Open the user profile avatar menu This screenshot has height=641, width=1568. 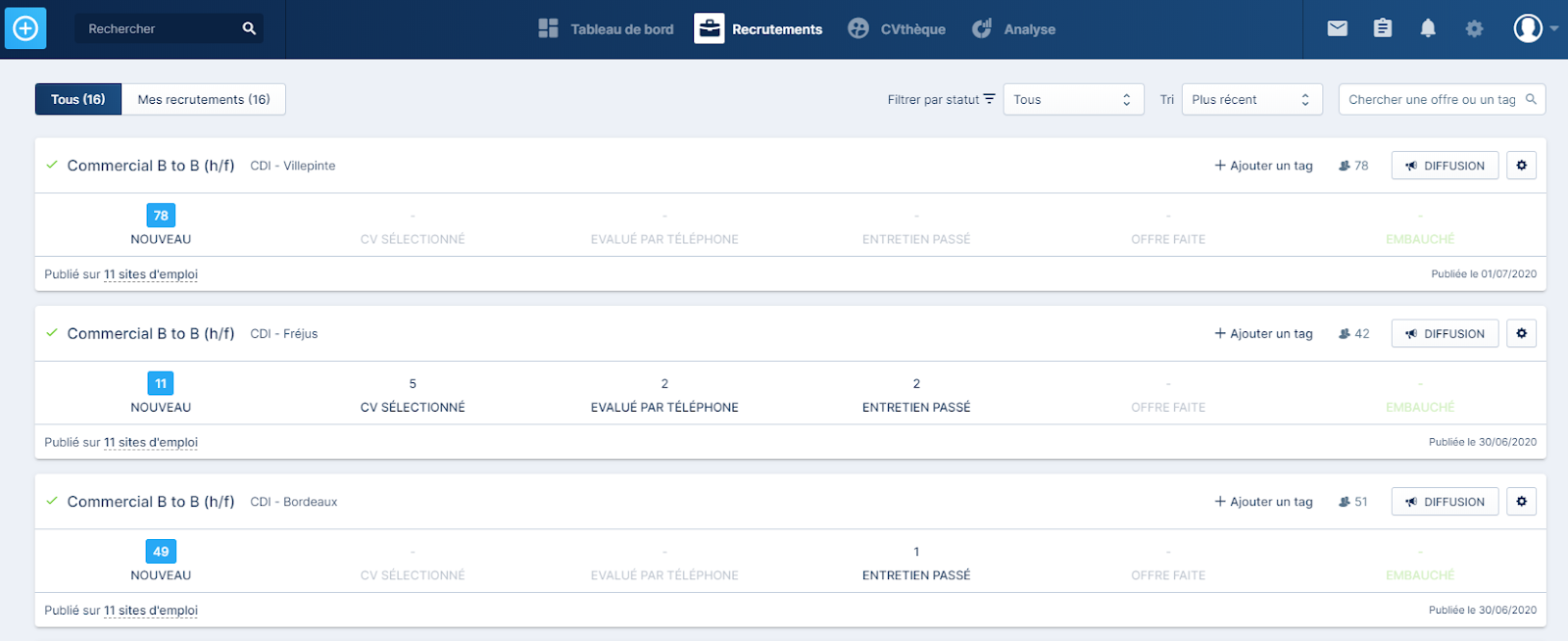(x=1535, y=28)
